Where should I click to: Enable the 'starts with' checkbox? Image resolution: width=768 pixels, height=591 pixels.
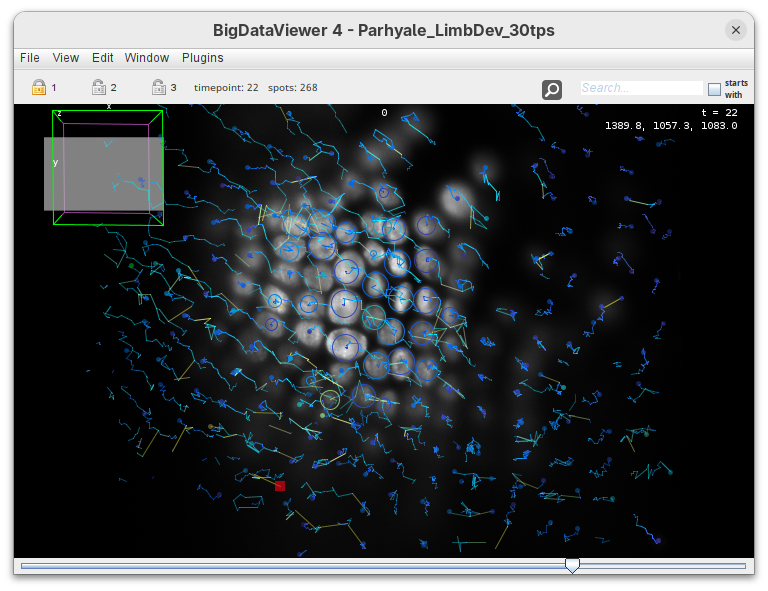(x=714, y=89)
